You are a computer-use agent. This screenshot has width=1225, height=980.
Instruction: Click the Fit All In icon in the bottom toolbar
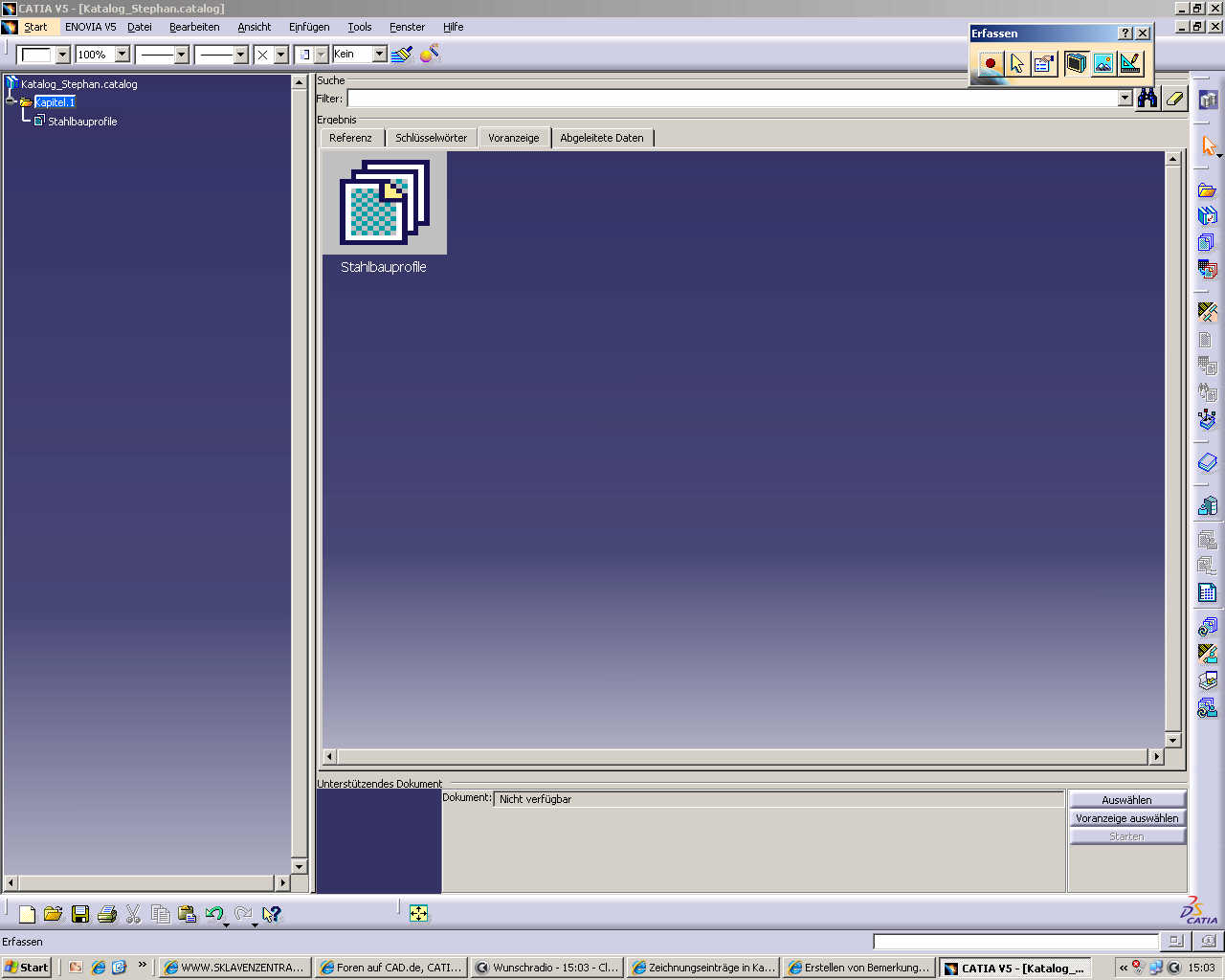click(x=419, y=914)
